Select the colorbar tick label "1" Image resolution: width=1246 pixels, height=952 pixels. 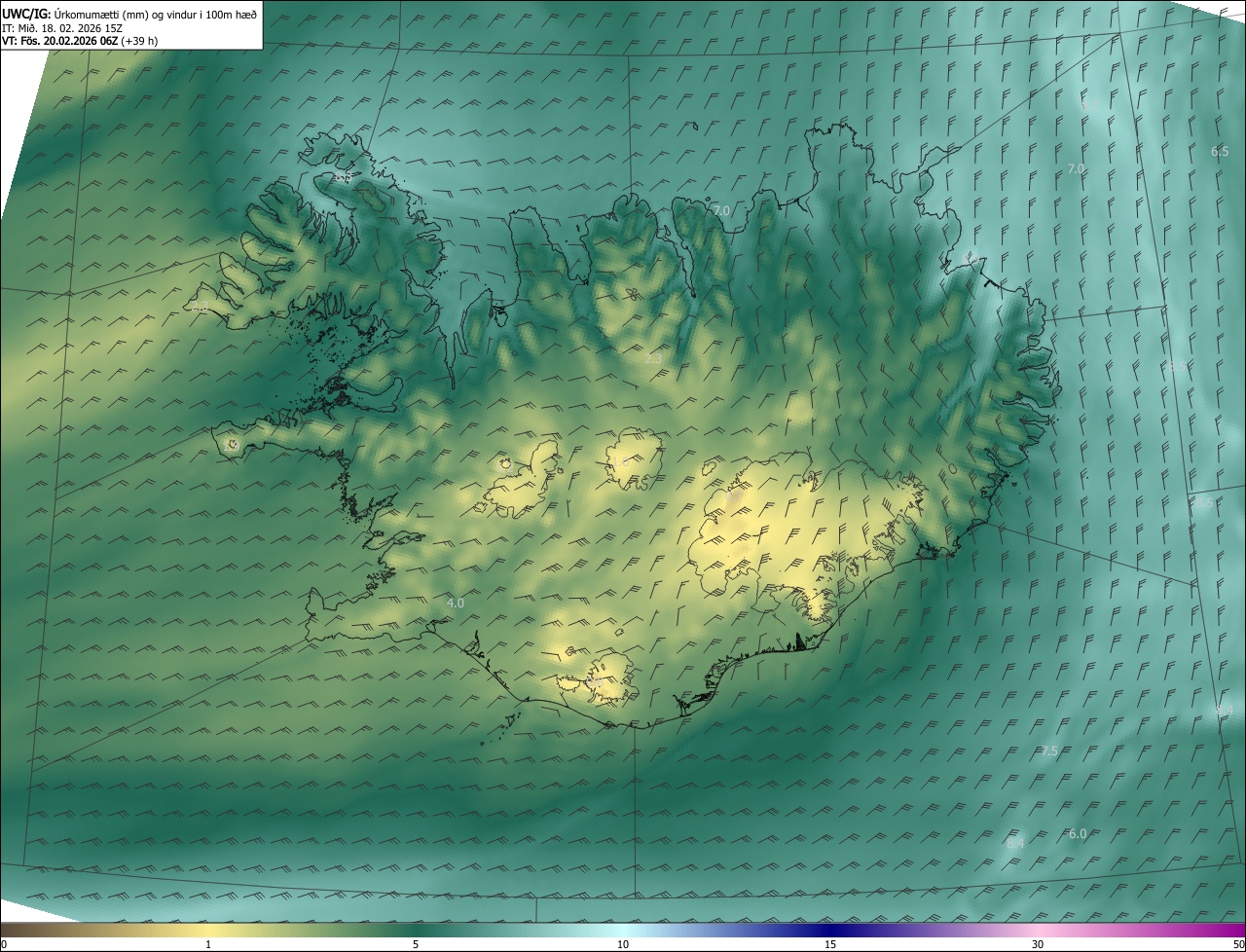tap(208, 945)
